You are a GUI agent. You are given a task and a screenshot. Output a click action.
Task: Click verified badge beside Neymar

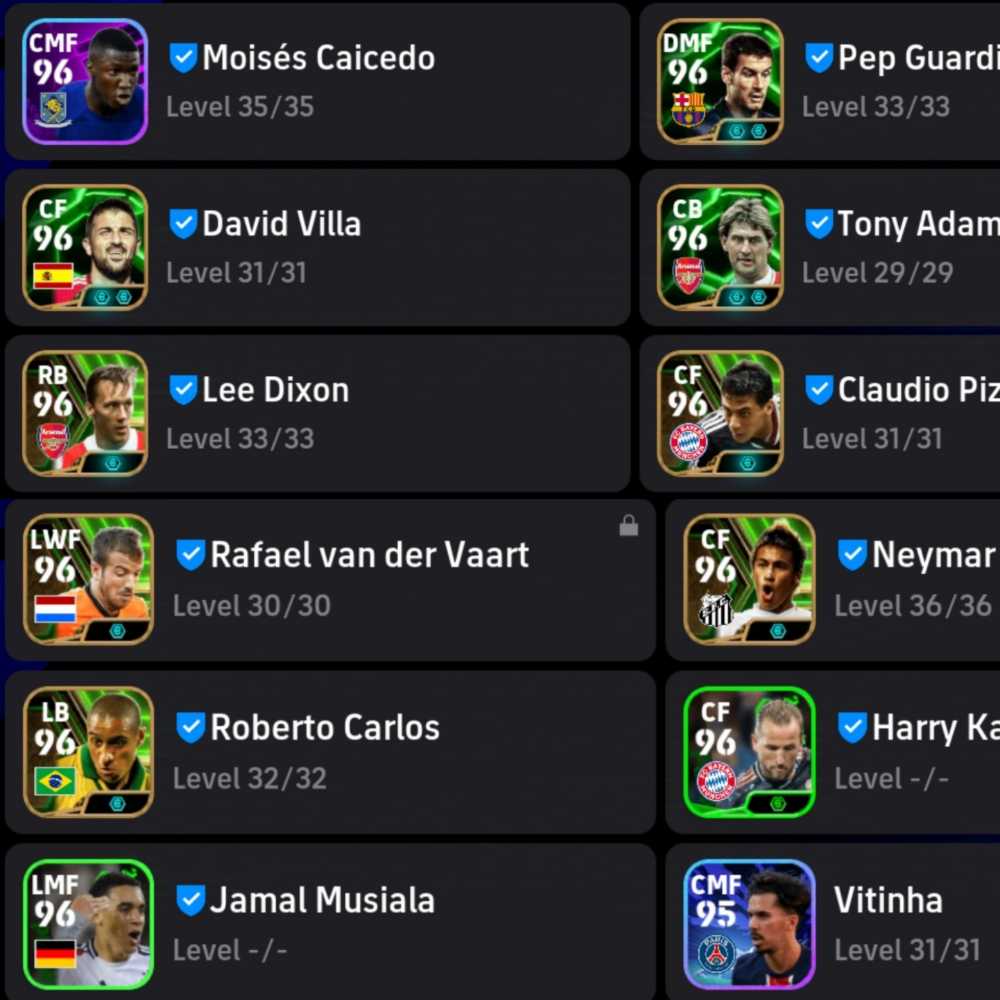click(852, 554)
